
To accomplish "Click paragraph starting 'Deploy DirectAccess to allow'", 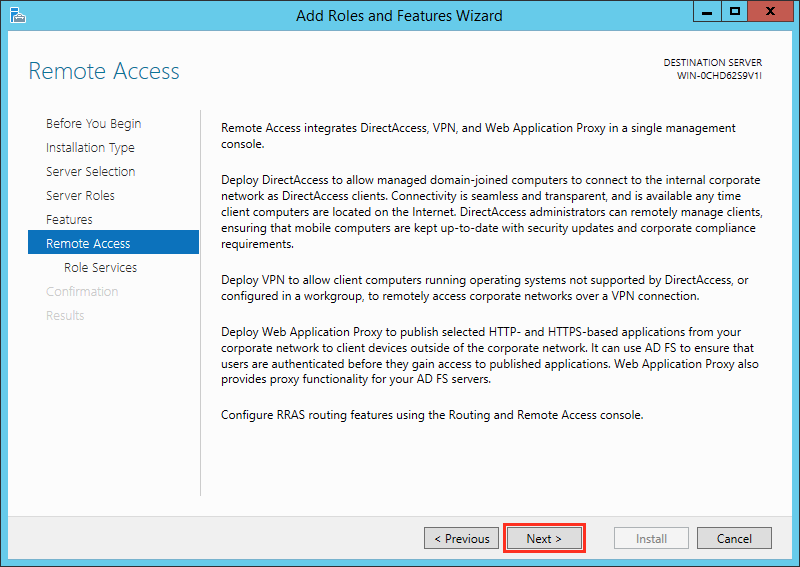I will 492,212.
